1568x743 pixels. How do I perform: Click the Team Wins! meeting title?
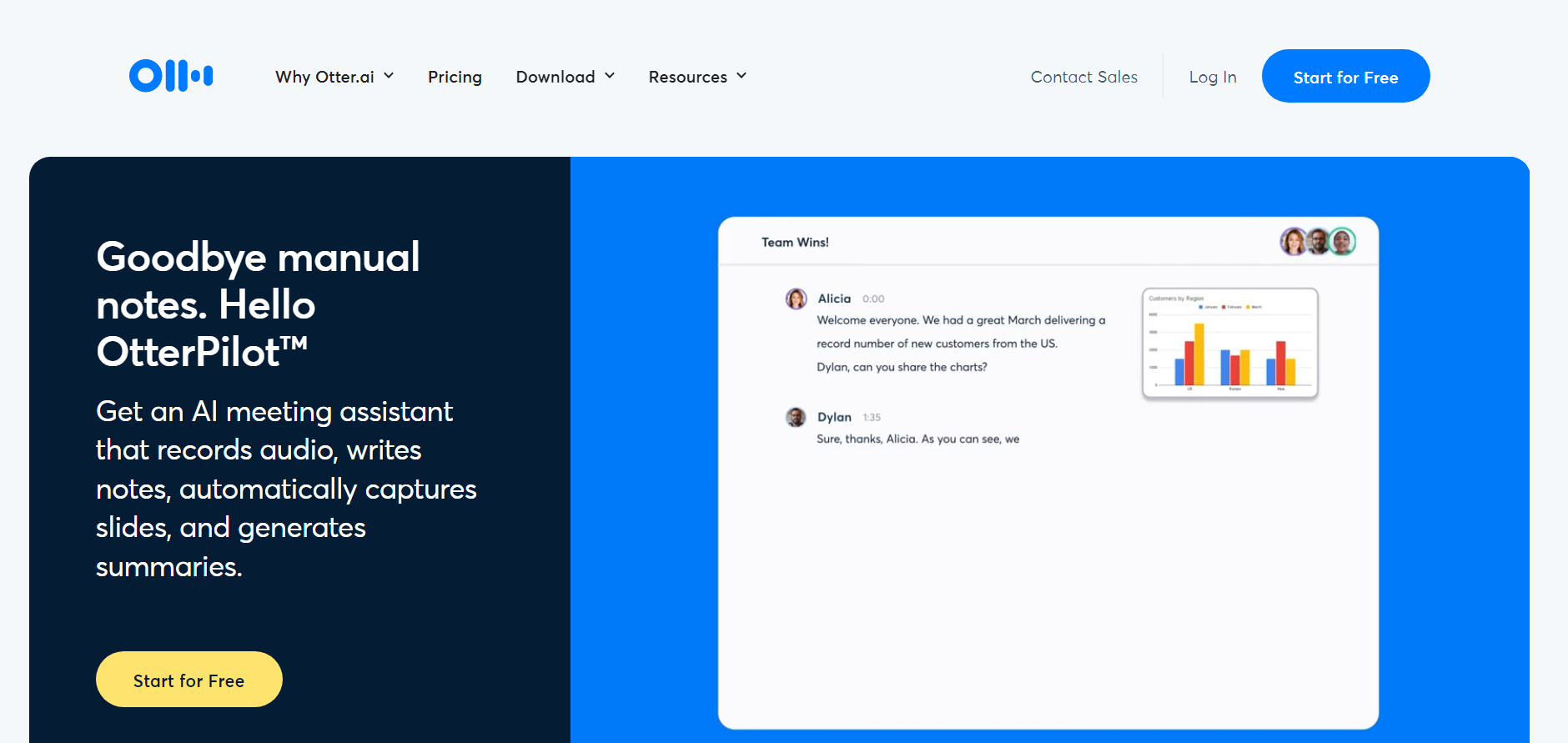click(x=795, y=243)
